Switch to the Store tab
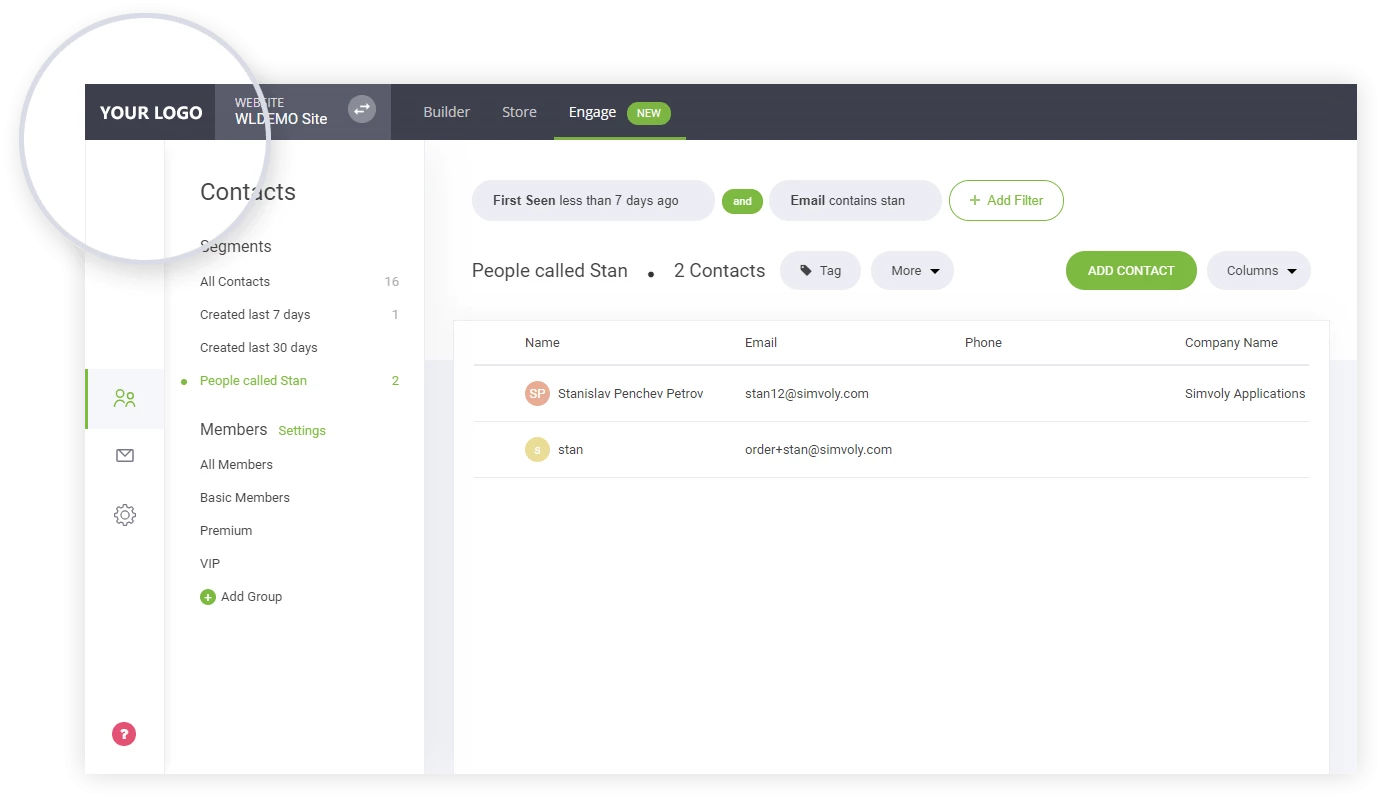 pyautogui.click(x=519, y=112)
